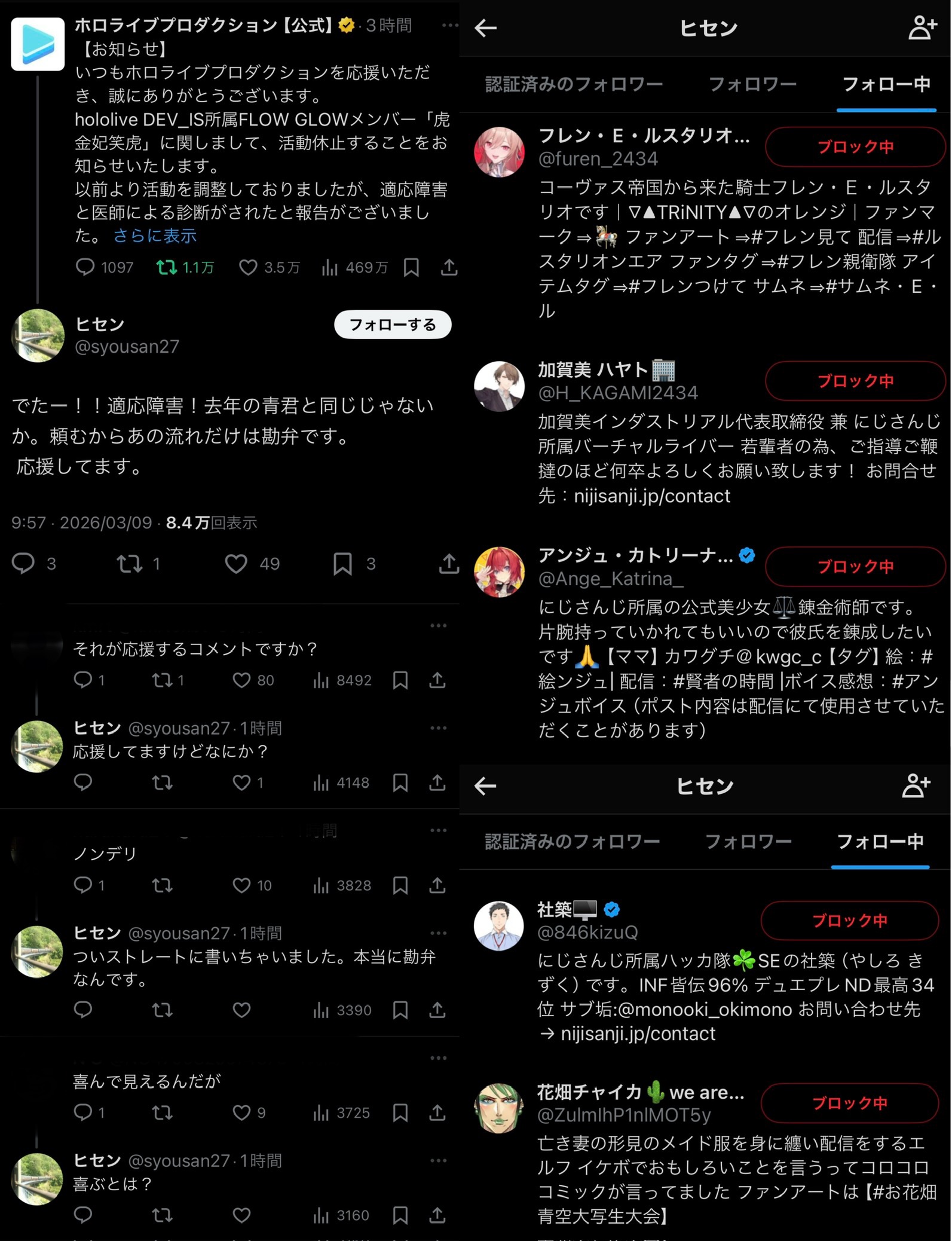This screenshot has height=1241, width=952.
Task: Toggle ブロック中 for 社築
Action: (x=850, y=921)
